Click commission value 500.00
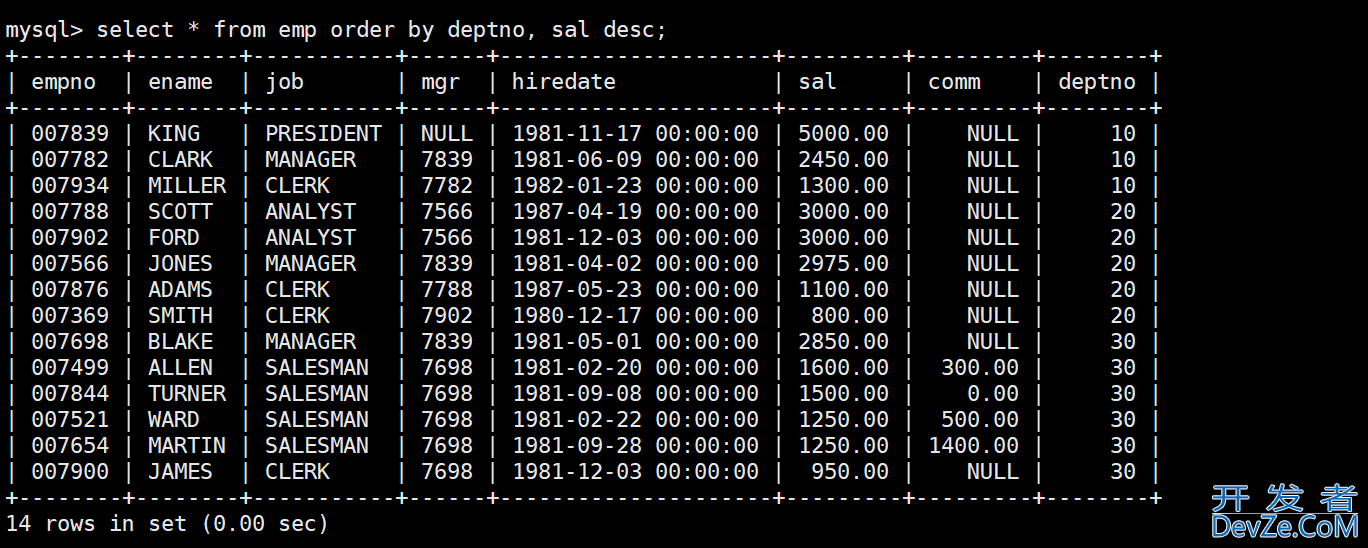1368x548 pixels. 980,419
